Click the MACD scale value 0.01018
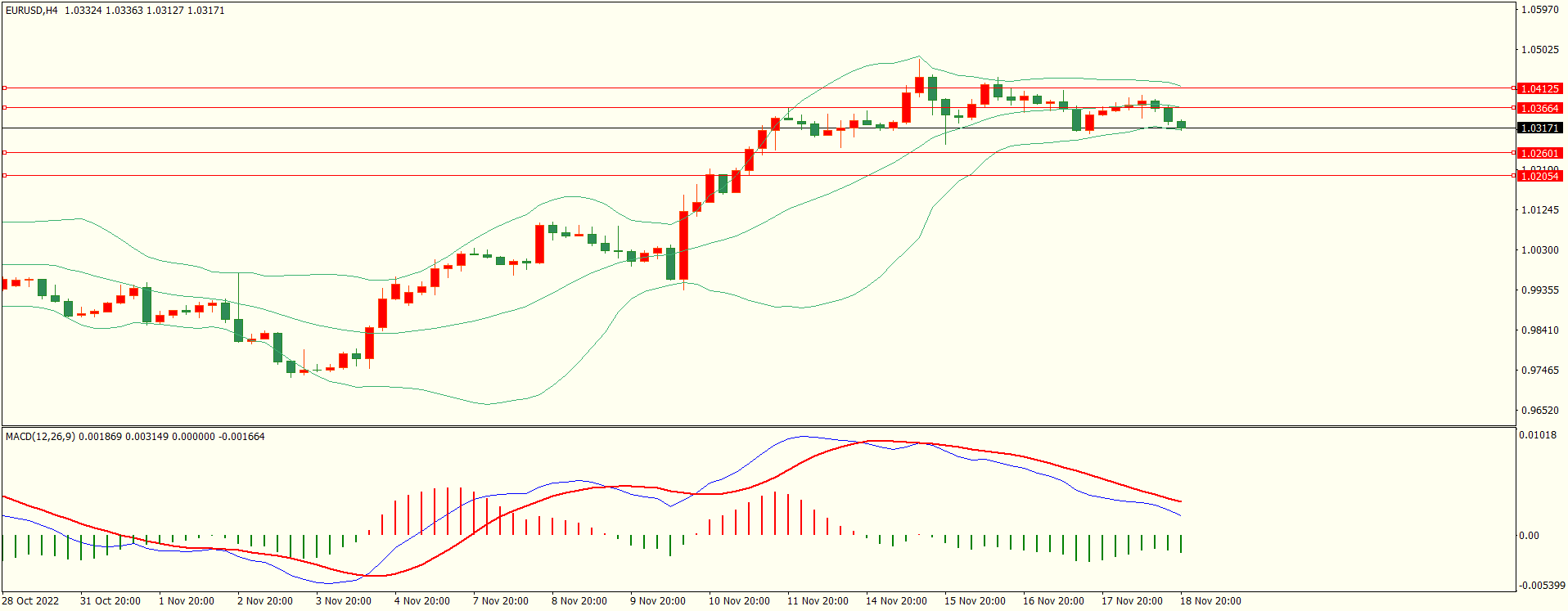The height and width of the screenshot is (611, 1568). click(1538, 435)
